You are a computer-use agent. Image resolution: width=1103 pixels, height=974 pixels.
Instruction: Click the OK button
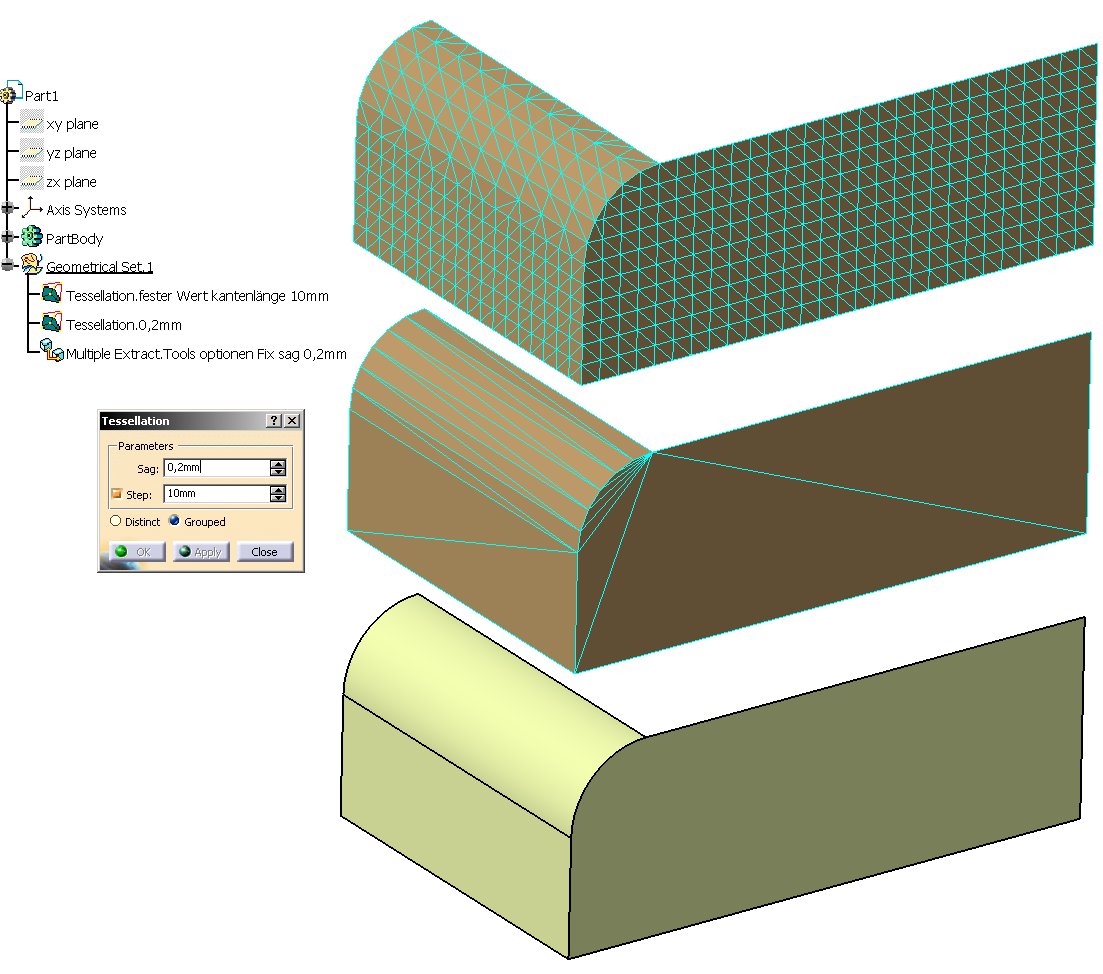click(x=137, y=552)
